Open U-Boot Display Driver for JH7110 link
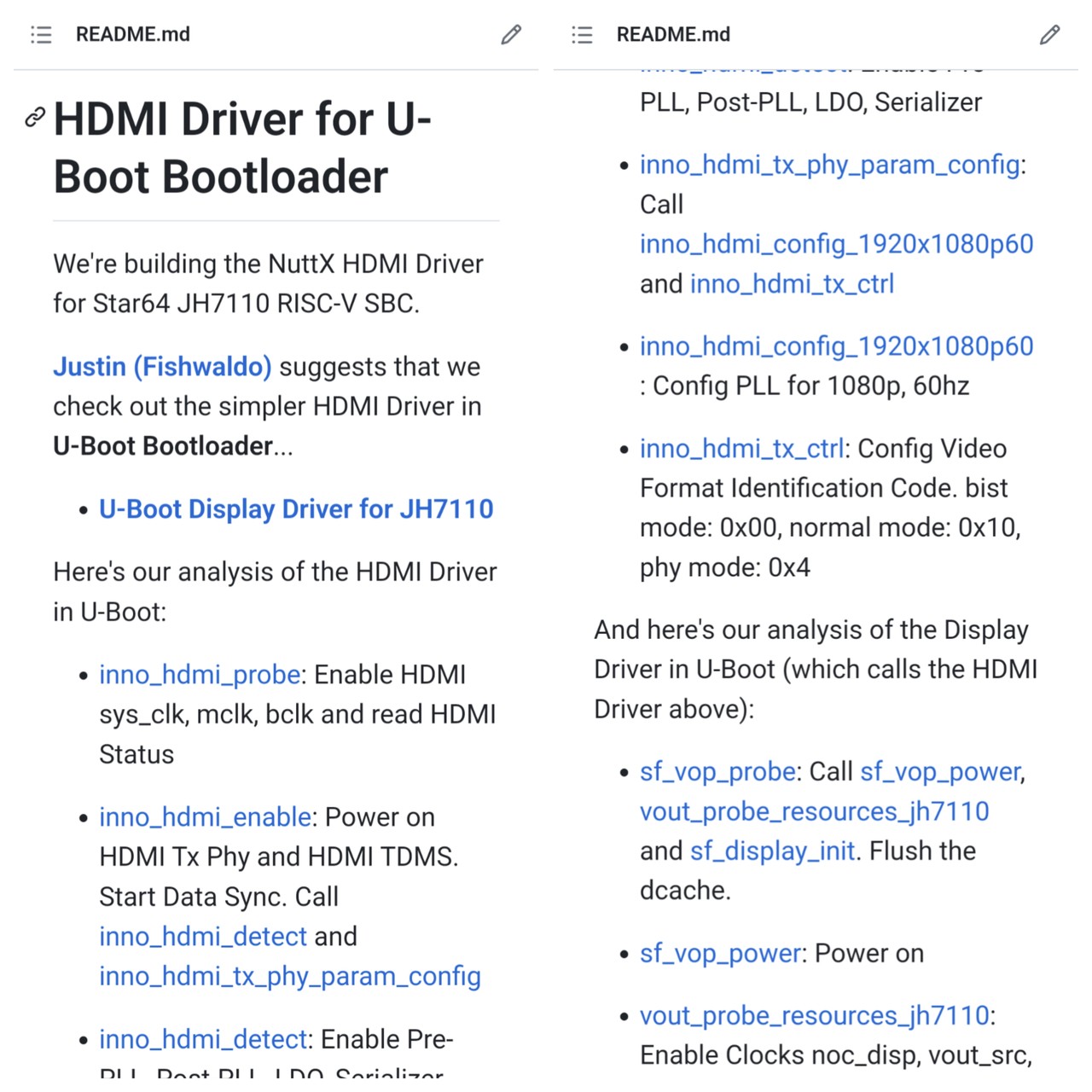The width and height of the screenshot is (1092, 1092). pyautogui.click(x=296, y=509)
